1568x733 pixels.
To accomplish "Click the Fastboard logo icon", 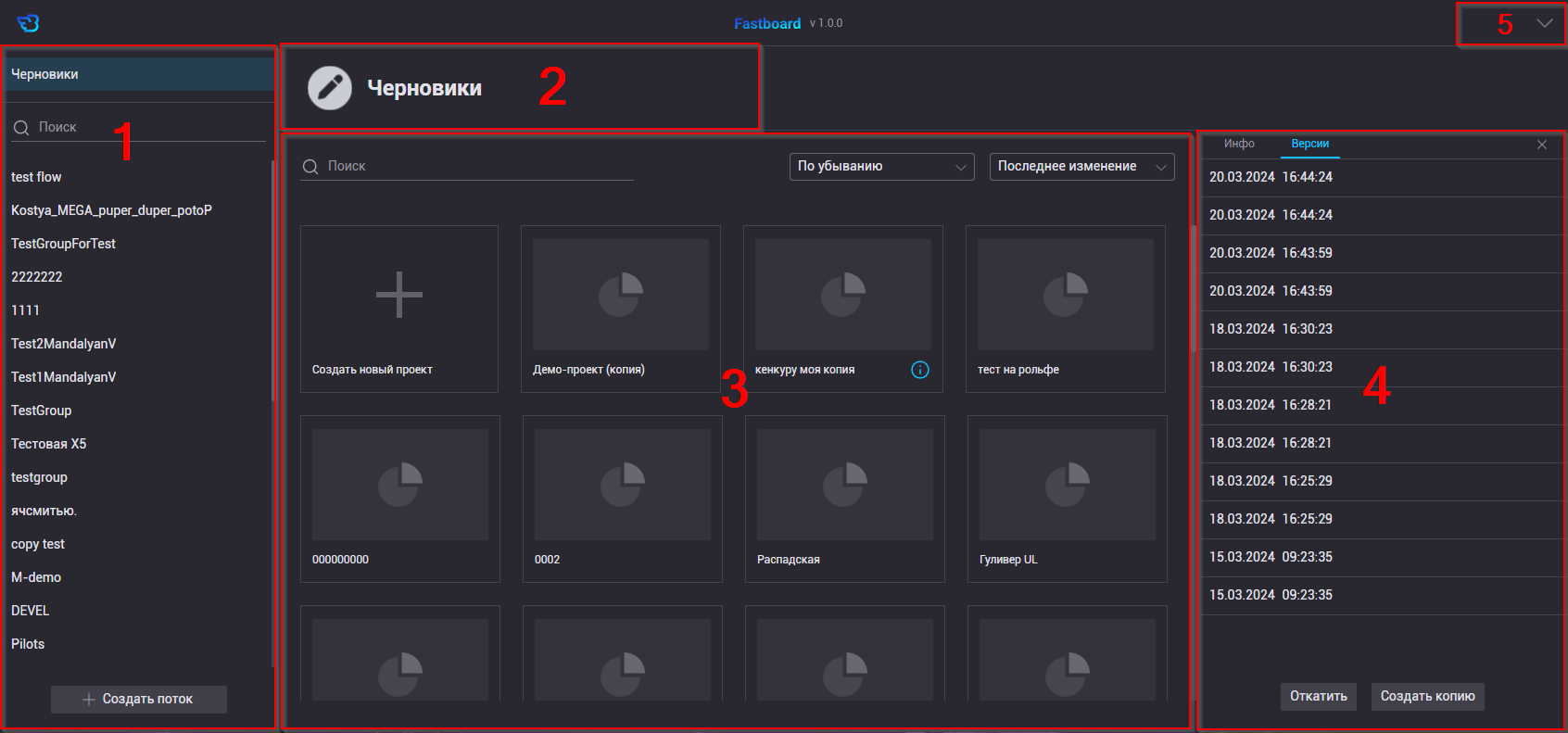I will pos(28,23).
